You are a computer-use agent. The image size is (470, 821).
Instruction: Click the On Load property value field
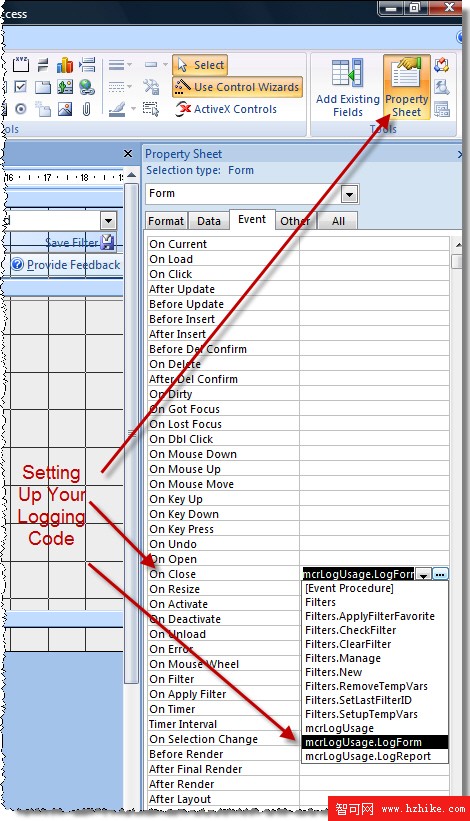click(374, 259)
